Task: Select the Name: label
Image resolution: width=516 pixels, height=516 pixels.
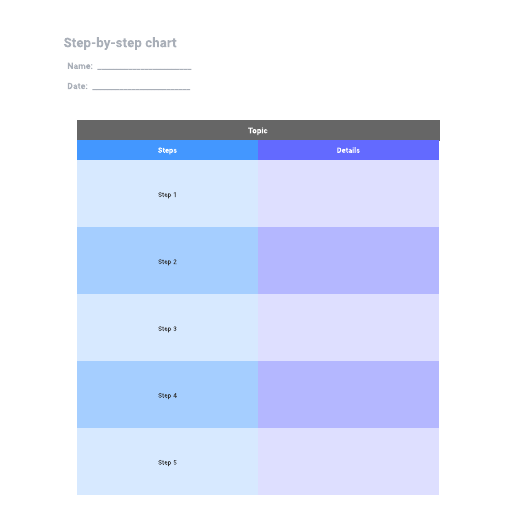Action: [x=80, y=66]
